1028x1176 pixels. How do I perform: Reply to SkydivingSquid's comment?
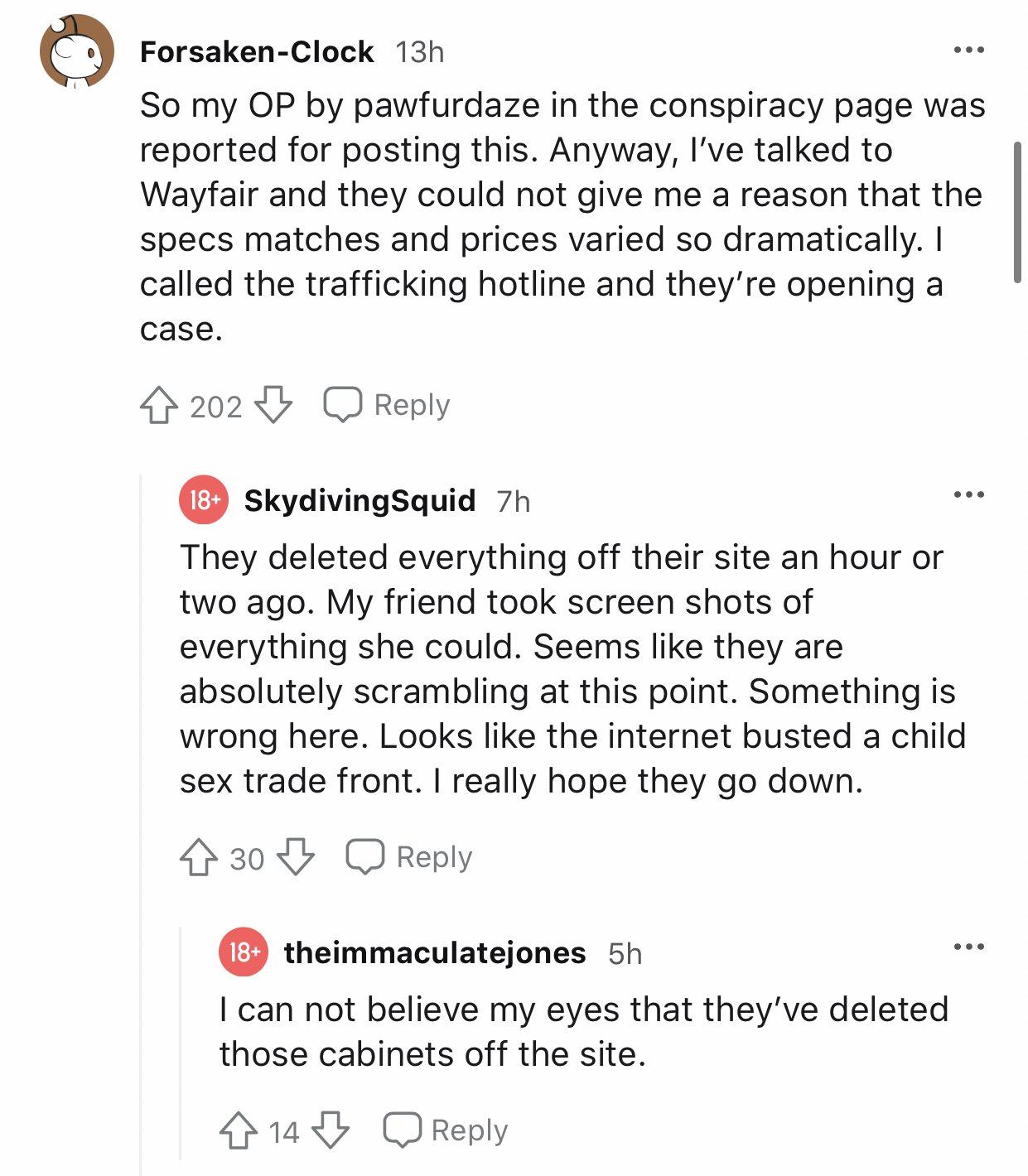[x=409, y=857]
